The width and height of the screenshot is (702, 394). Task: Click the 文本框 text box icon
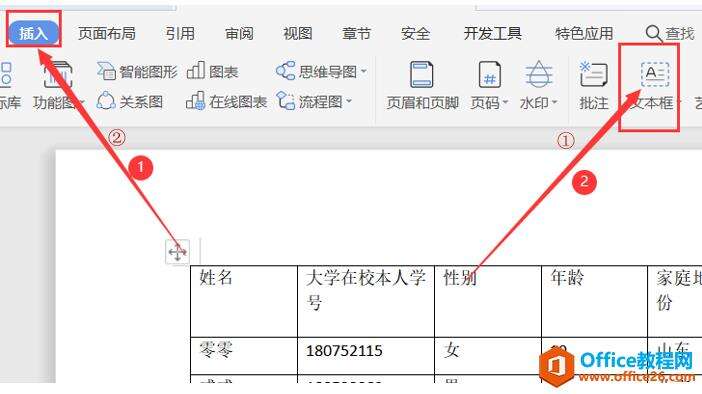pyautogui.click(x=655, y=74)
